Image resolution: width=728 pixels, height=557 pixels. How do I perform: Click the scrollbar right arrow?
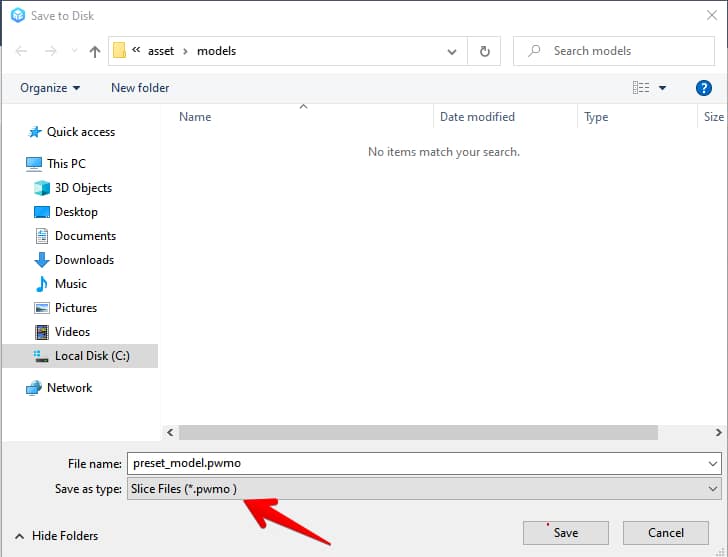[x=718, y=433]
